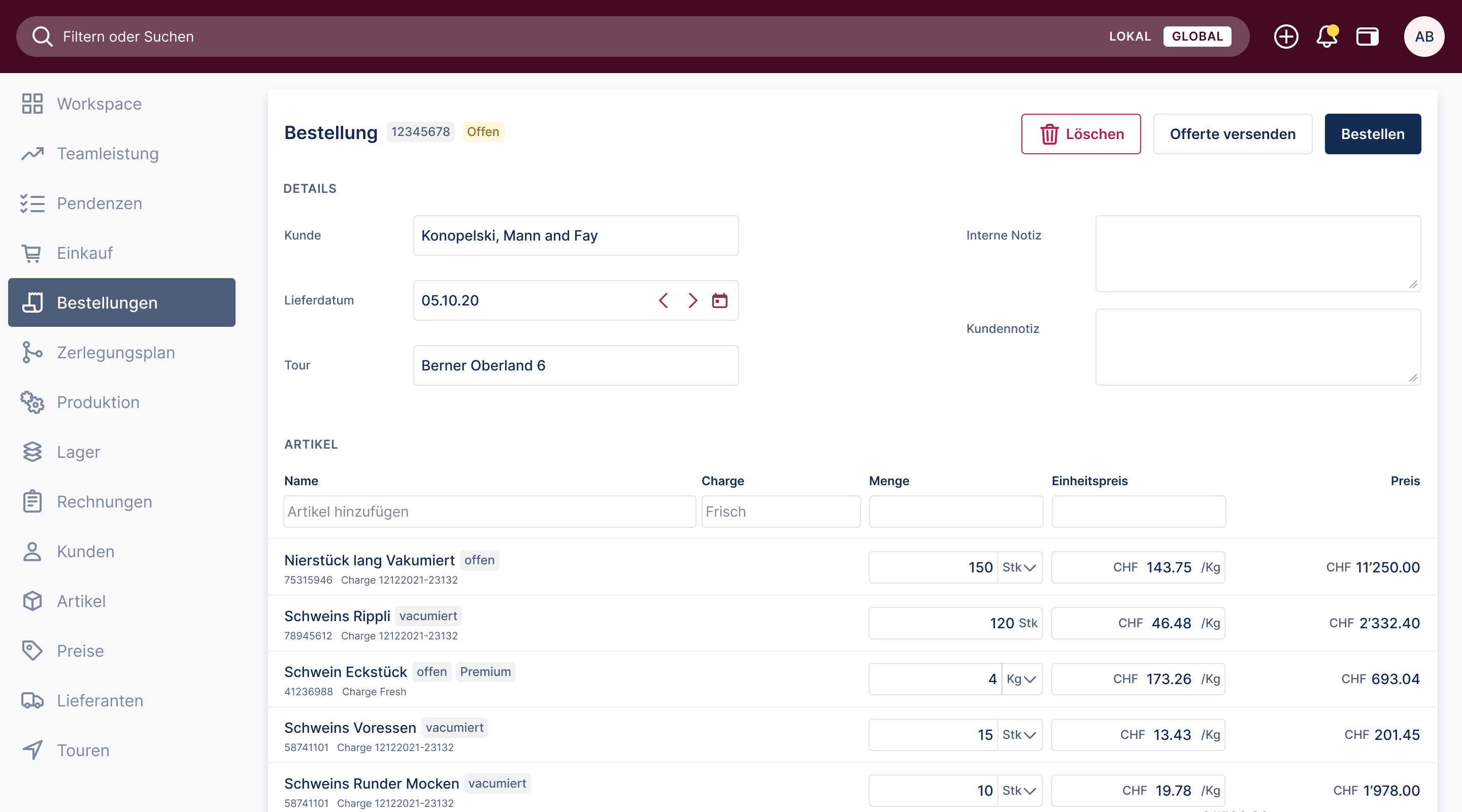
Task: Go to previous delivery date
Action: pyautogui.click(x=663, y=300)
